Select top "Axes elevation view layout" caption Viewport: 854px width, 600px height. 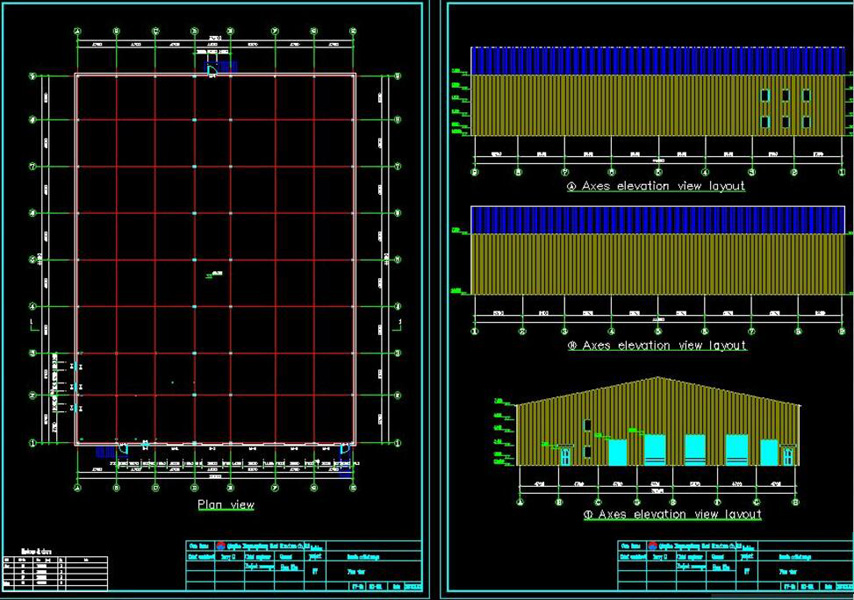(657, 186)
